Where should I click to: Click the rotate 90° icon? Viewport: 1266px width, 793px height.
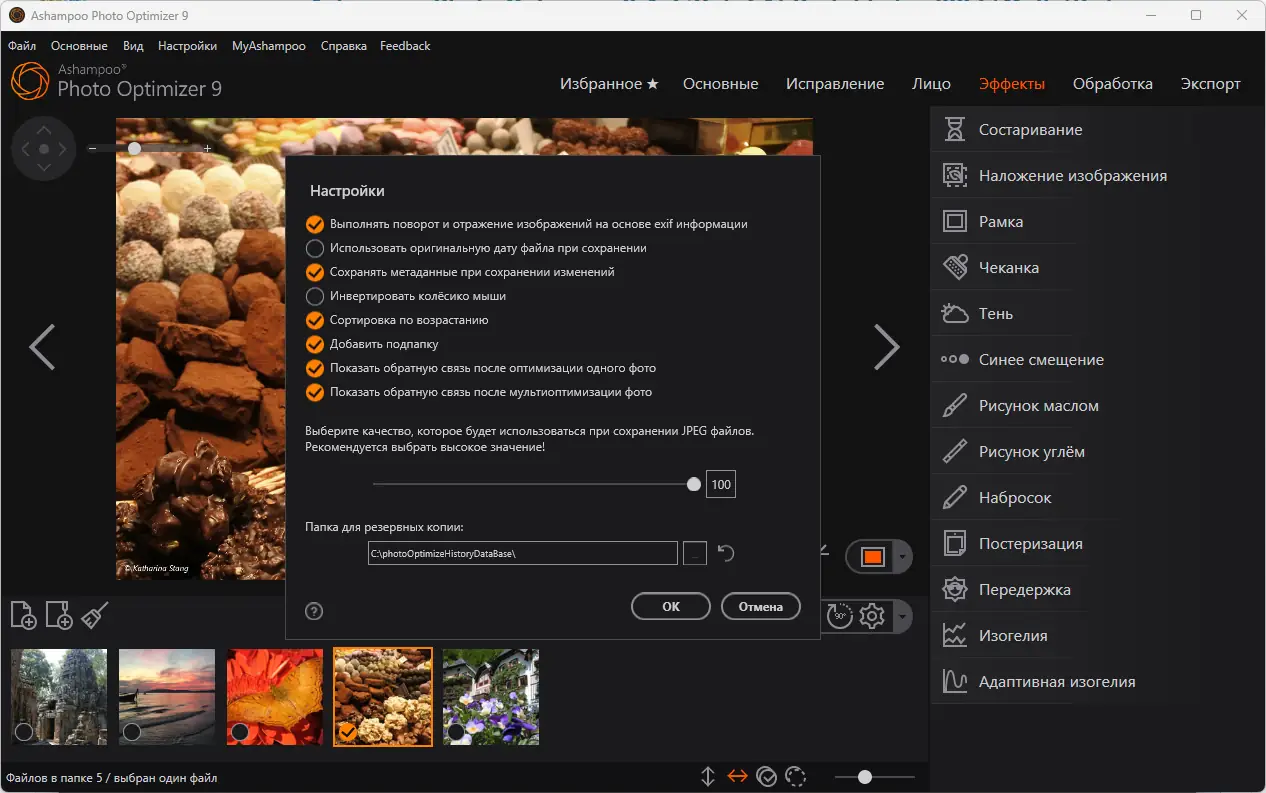(838, 616)
